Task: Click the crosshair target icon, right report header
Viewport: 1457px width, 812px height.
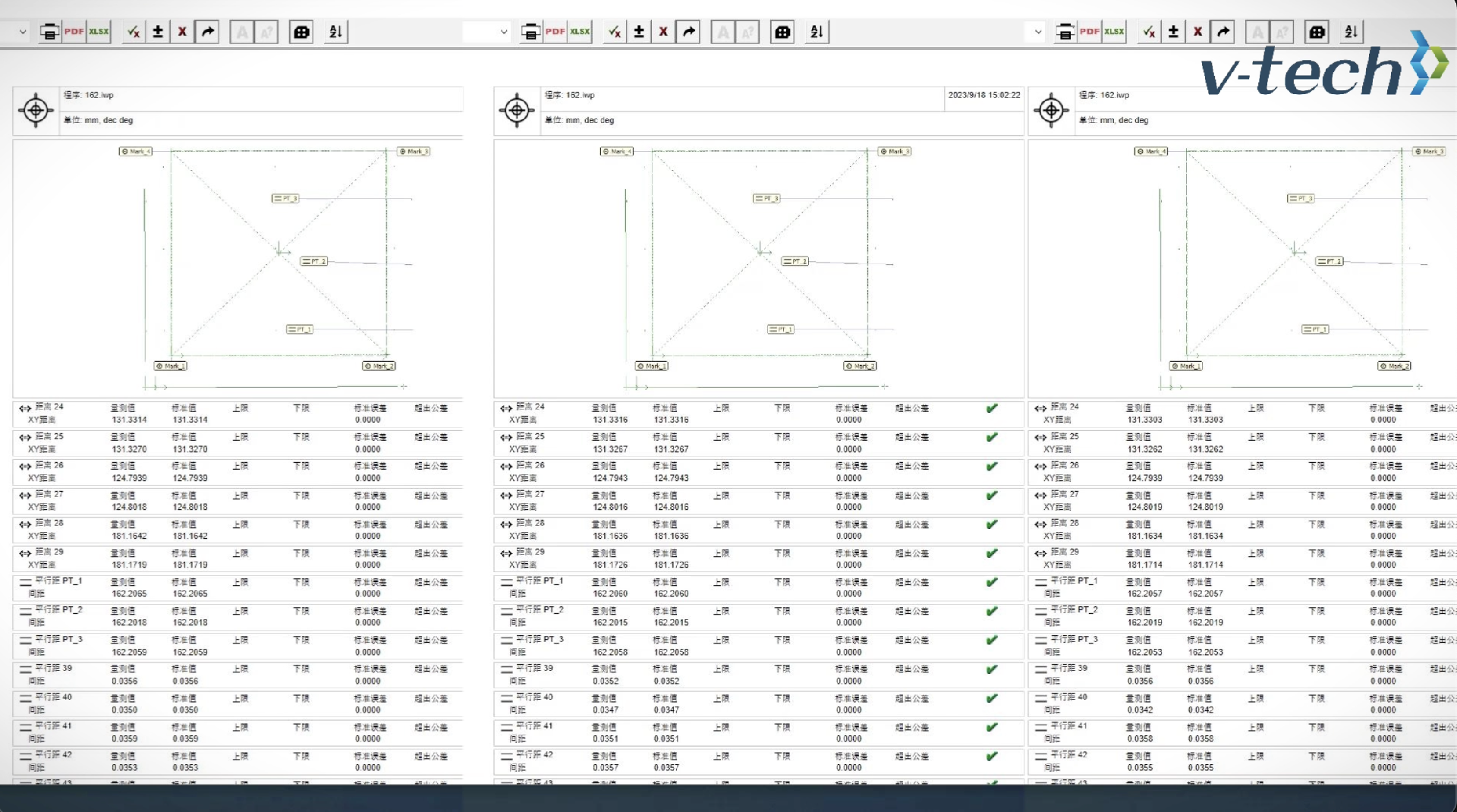Action: tap(1051, 111)
